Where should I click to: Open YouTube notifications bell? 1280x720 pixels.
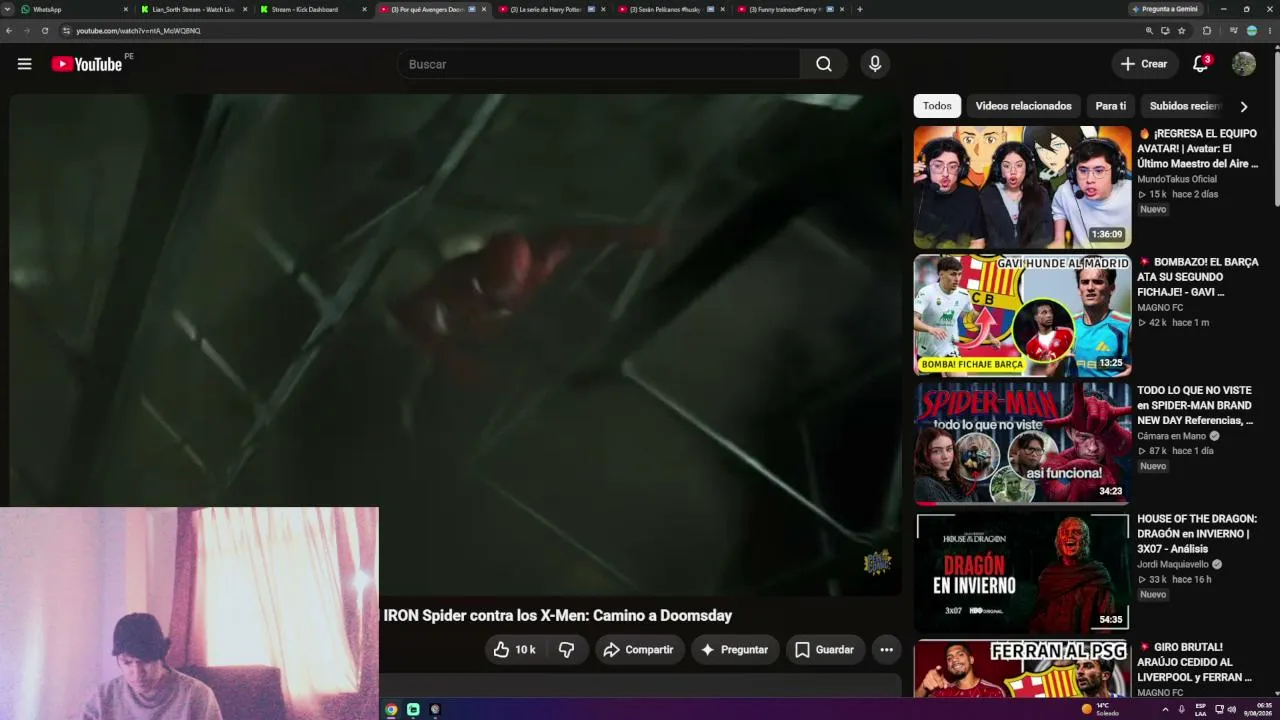(x=1201, y=64)
